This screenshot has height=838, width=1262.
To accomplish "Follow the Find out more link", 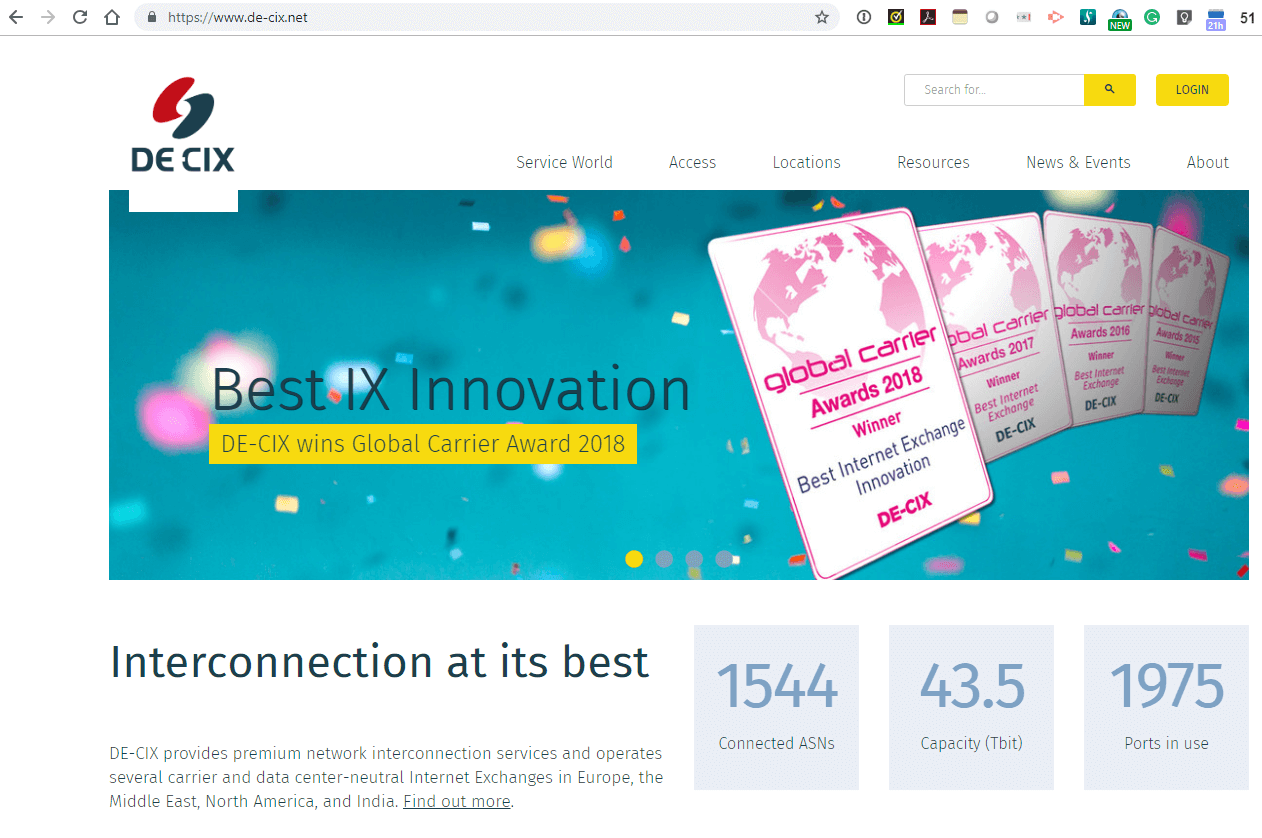I will [456, 801].
